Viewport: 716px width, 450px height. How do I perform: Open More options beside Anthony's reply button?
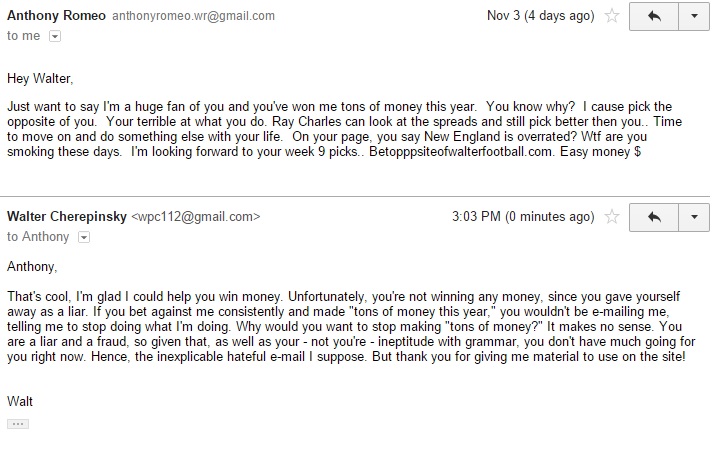tap(694, 16)
